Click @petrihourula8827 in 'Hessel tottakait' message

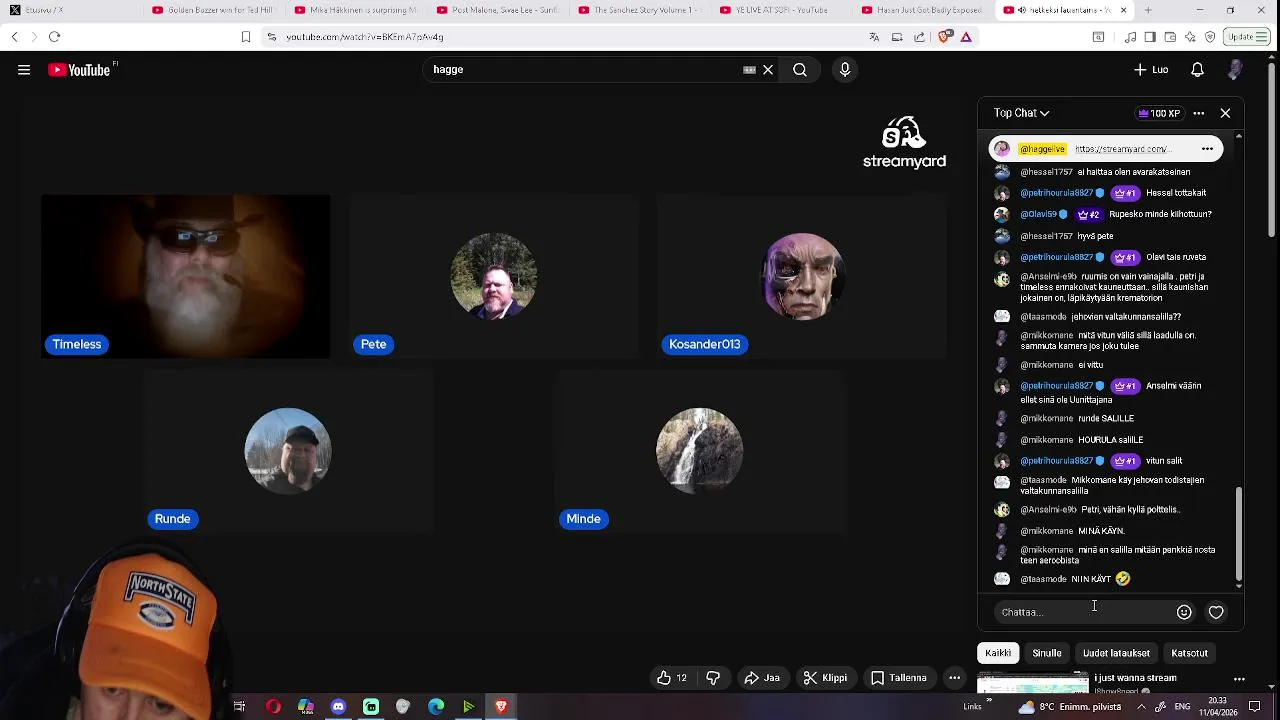click(x=1056, y=193)
